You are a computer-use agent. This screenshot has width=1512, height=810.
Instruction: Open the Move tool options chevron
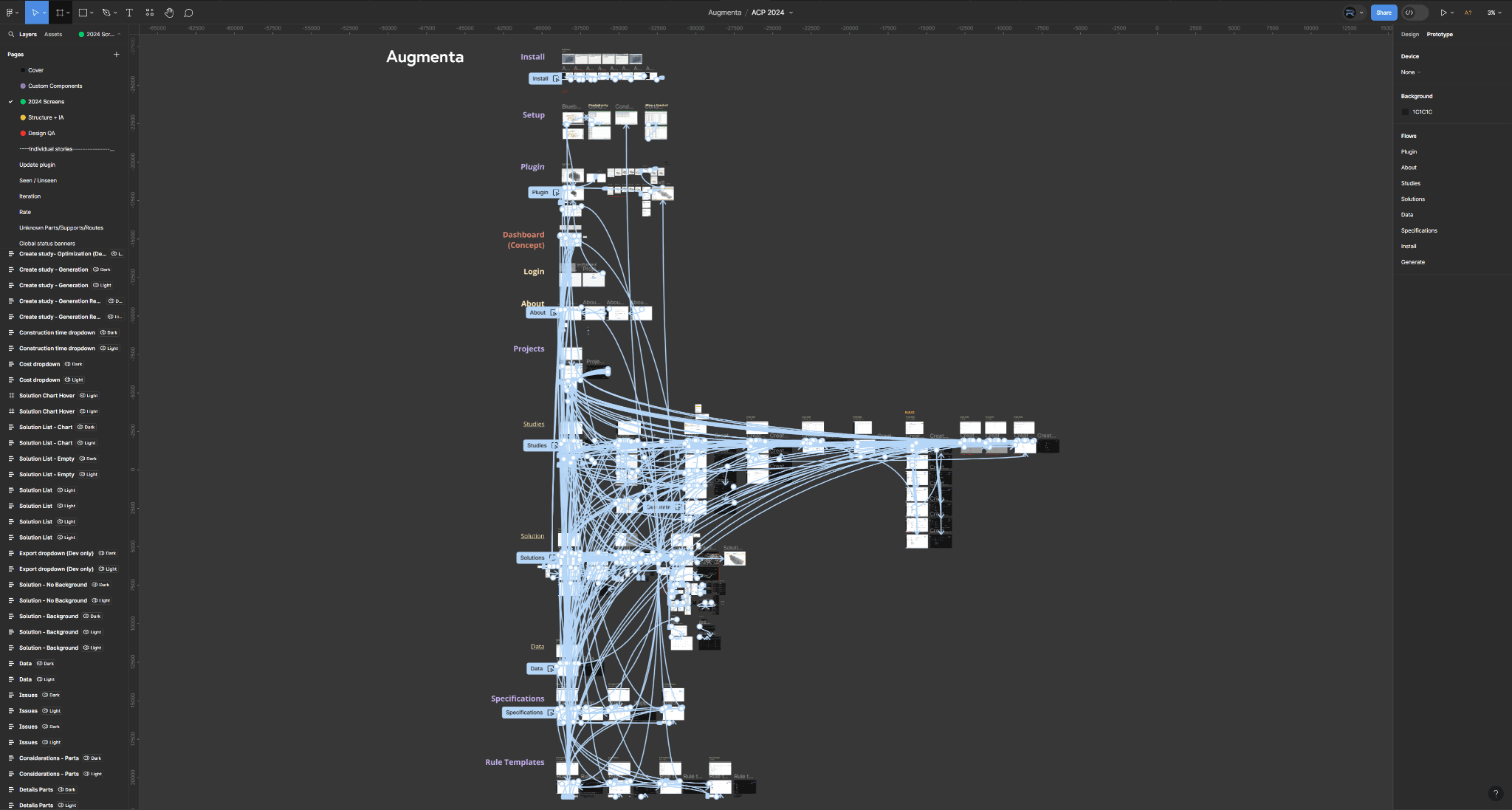pyautogui.click(x=44, y=13)
